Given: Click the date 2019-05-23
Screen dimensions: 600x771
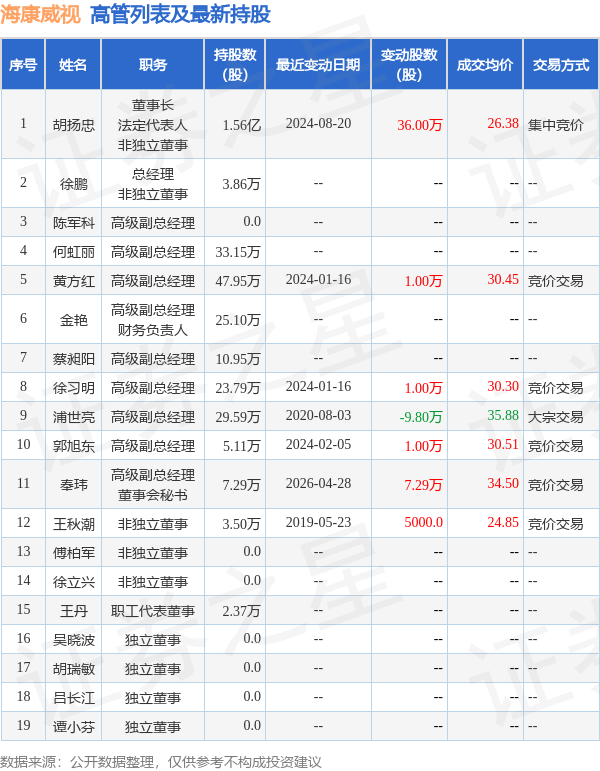Looking at the screenshot, I should coord(318,522).
